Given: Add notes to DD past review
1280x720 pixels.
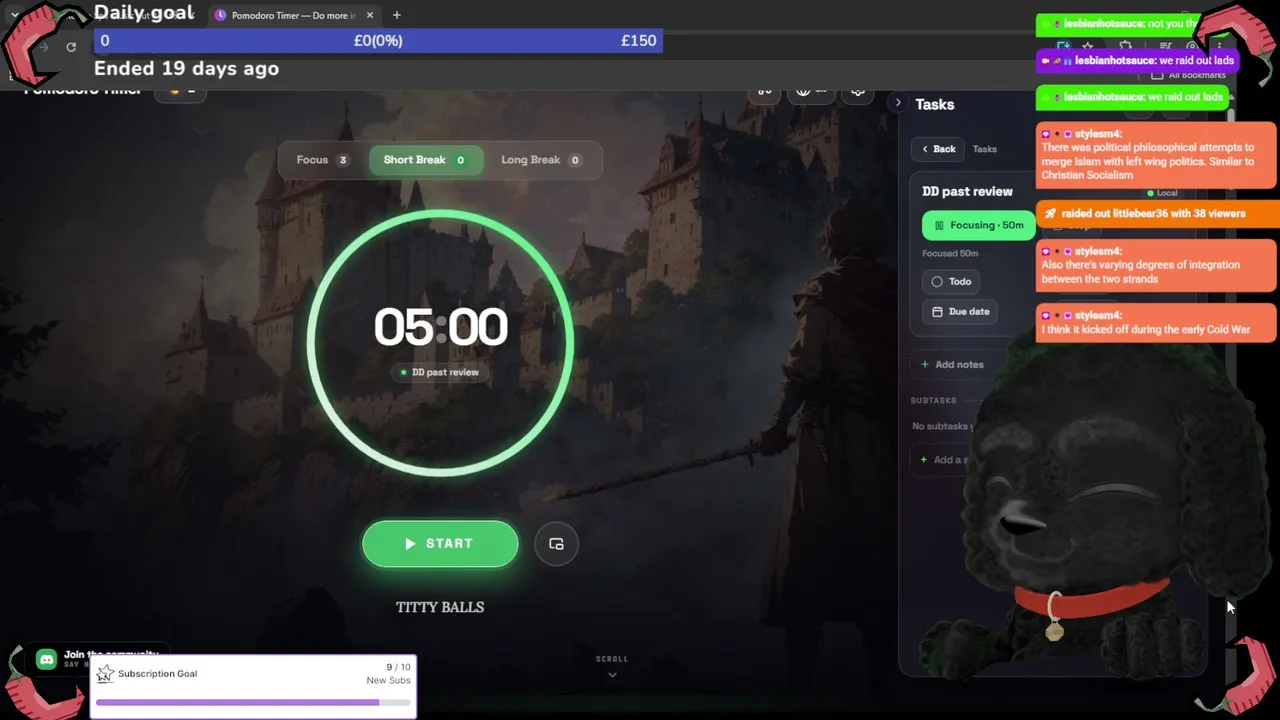Looking at the screenshot, I should (x=952, y=365).
